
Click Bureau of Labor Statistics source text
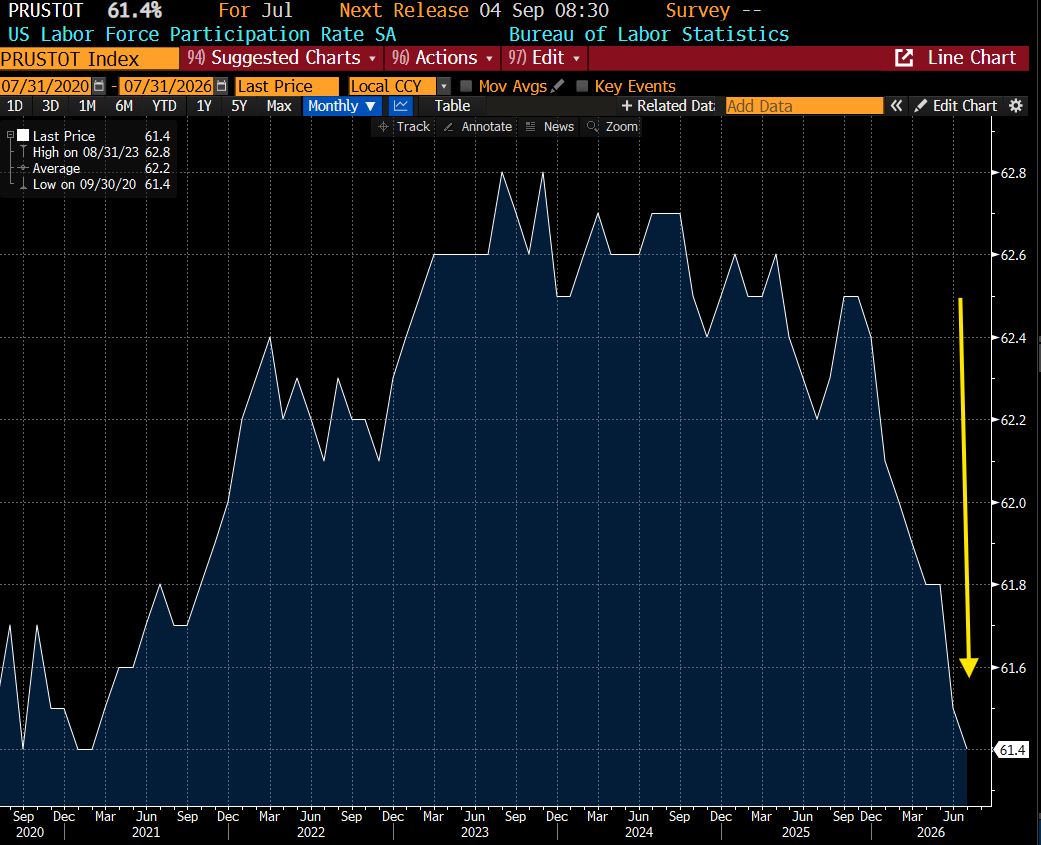(x=649, y=35)
